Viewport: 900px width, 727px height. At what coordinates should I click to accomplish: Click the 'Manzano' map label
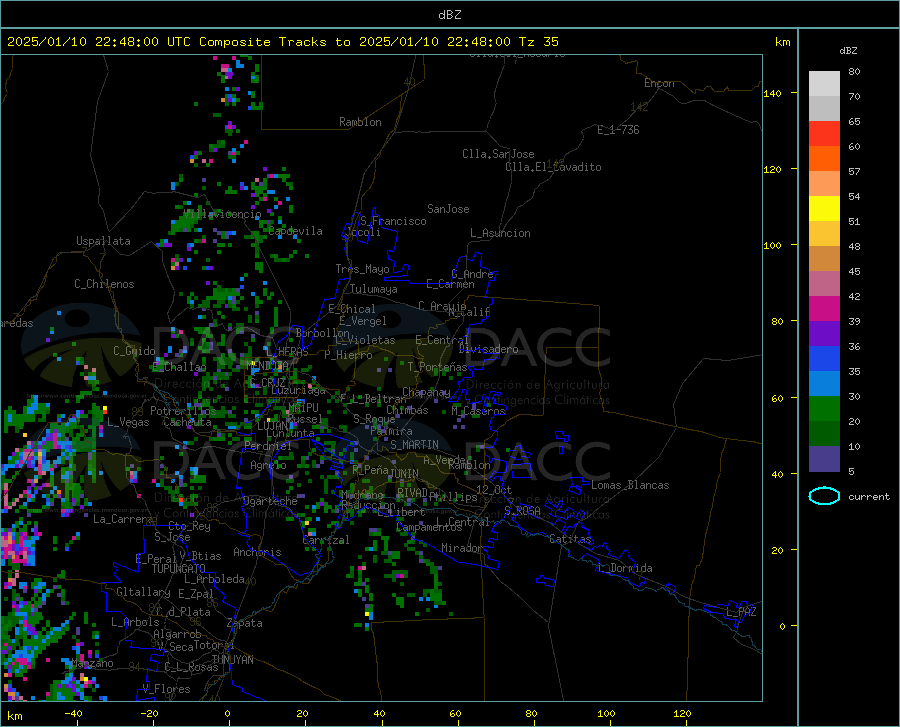pos(92,663)
